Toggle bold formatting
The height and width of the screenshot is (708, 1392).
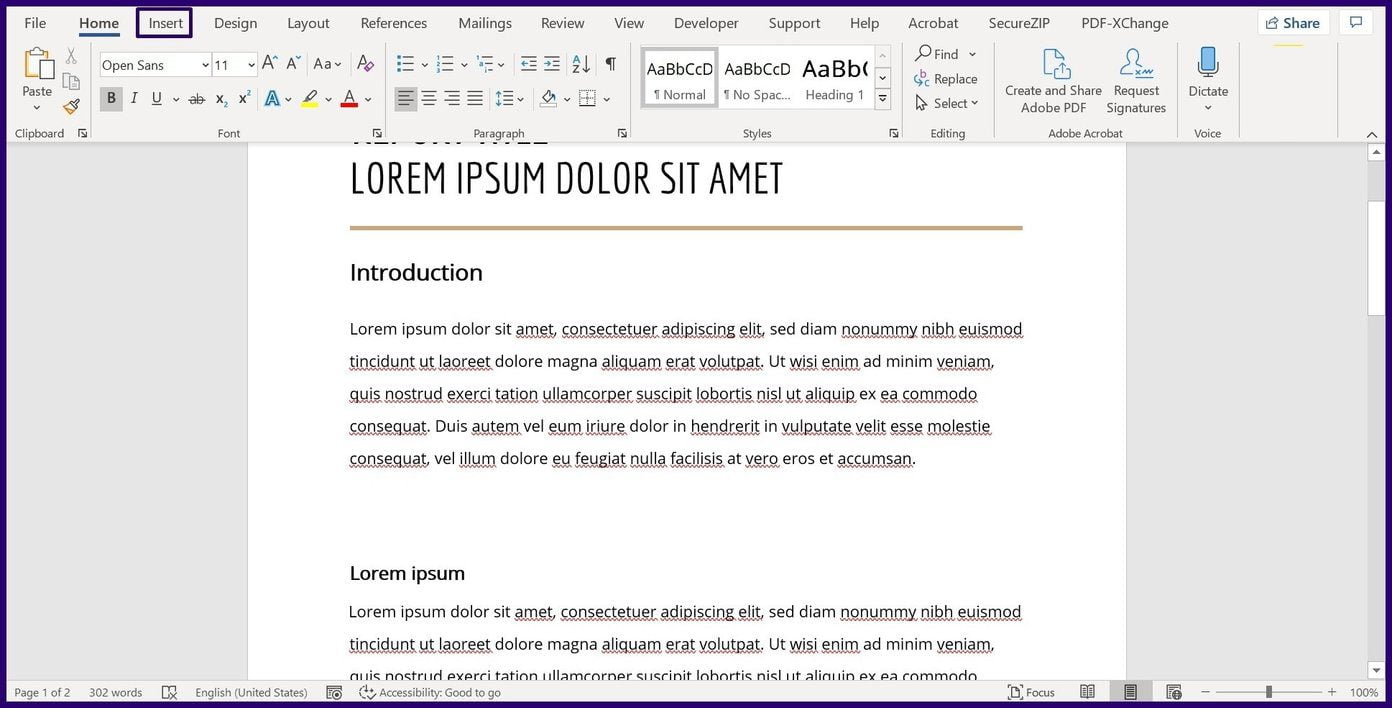pyautogui.click(x=111, y=98)
